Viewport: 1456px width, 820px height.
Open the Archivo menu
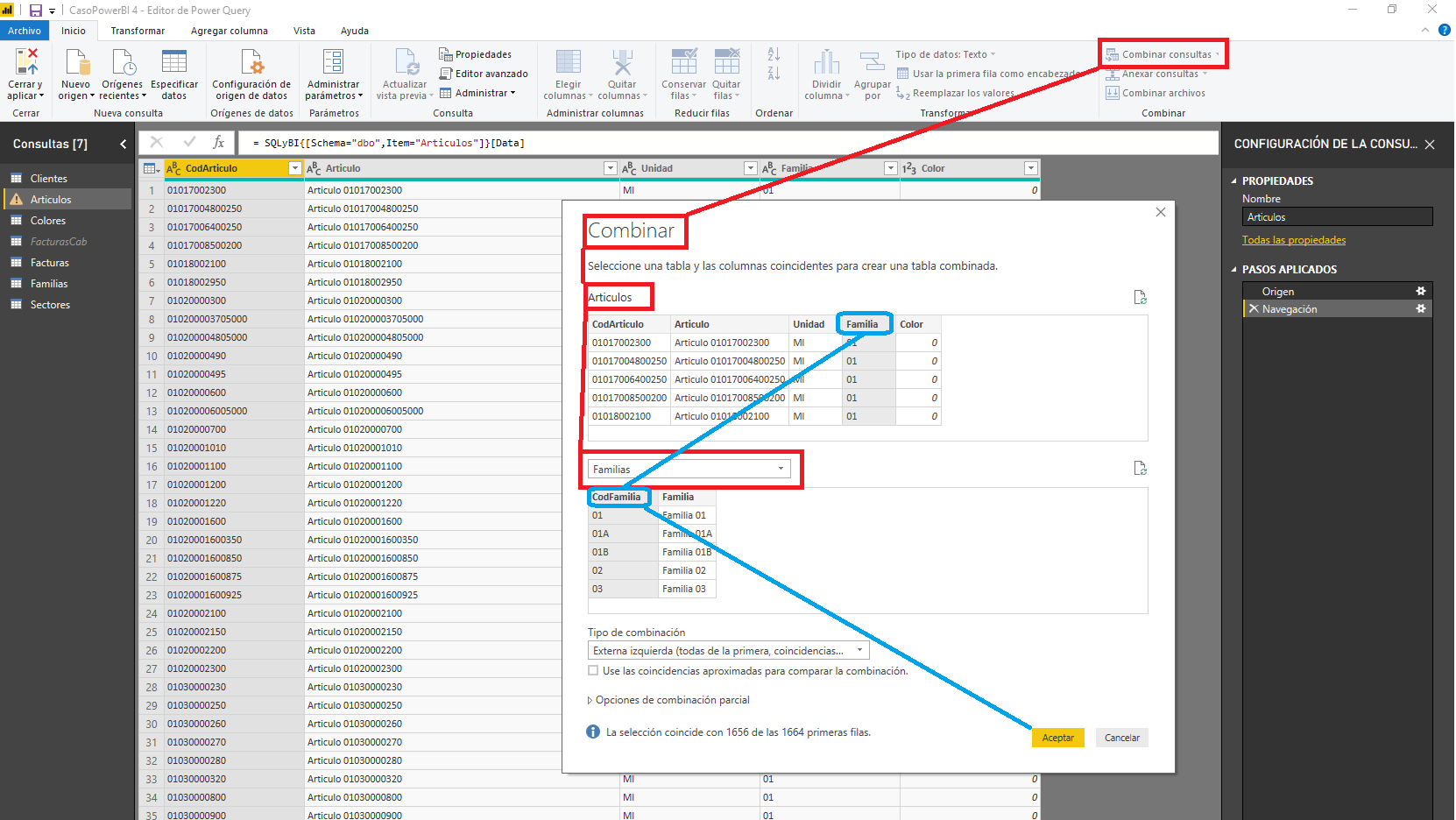tap(25, 31)
